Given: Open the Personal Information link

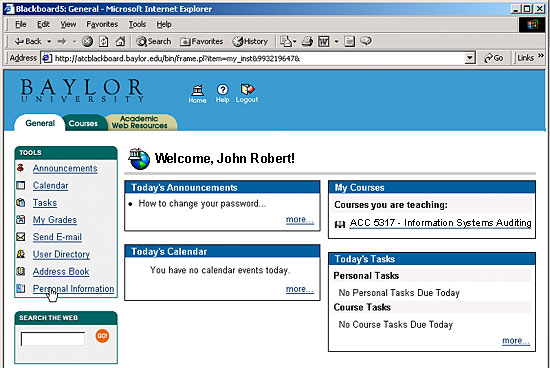Looking at the screenshot, I should pos(73,289).
